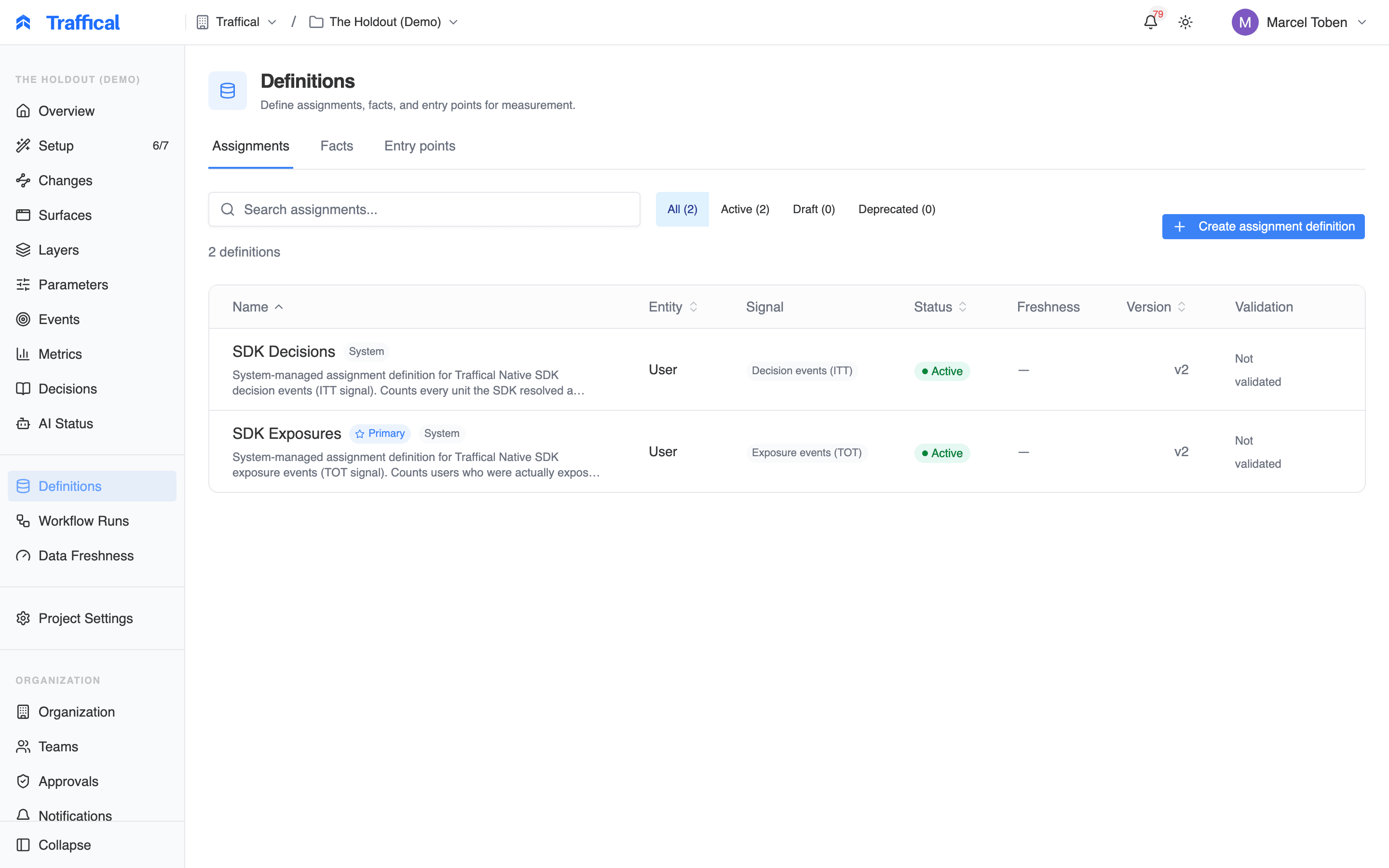Click the System tag on SDK Exposures
The height and width of the screenshot is (868, 1389).
coord(441,434)
